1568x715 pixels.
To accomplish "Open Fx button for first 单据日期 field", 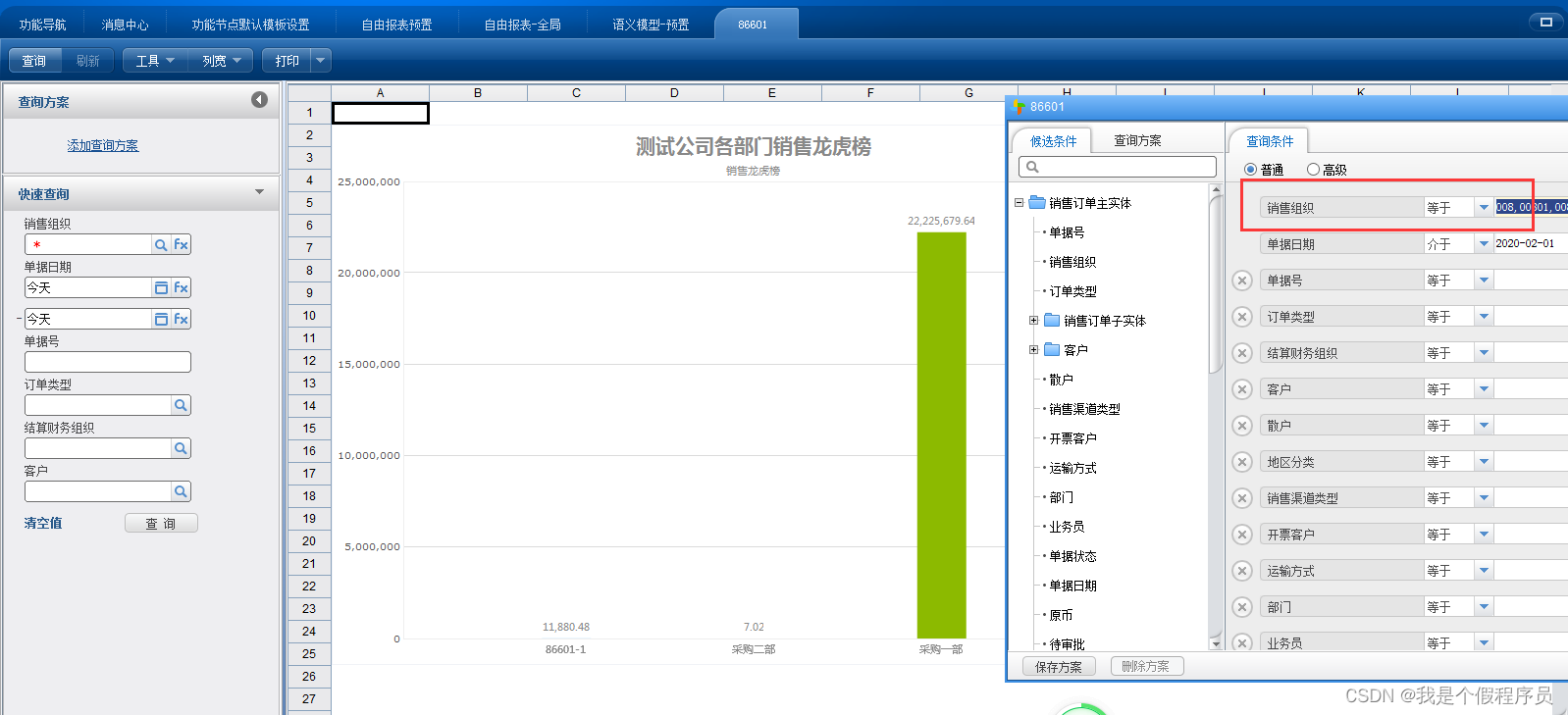I will click(181, 288).
